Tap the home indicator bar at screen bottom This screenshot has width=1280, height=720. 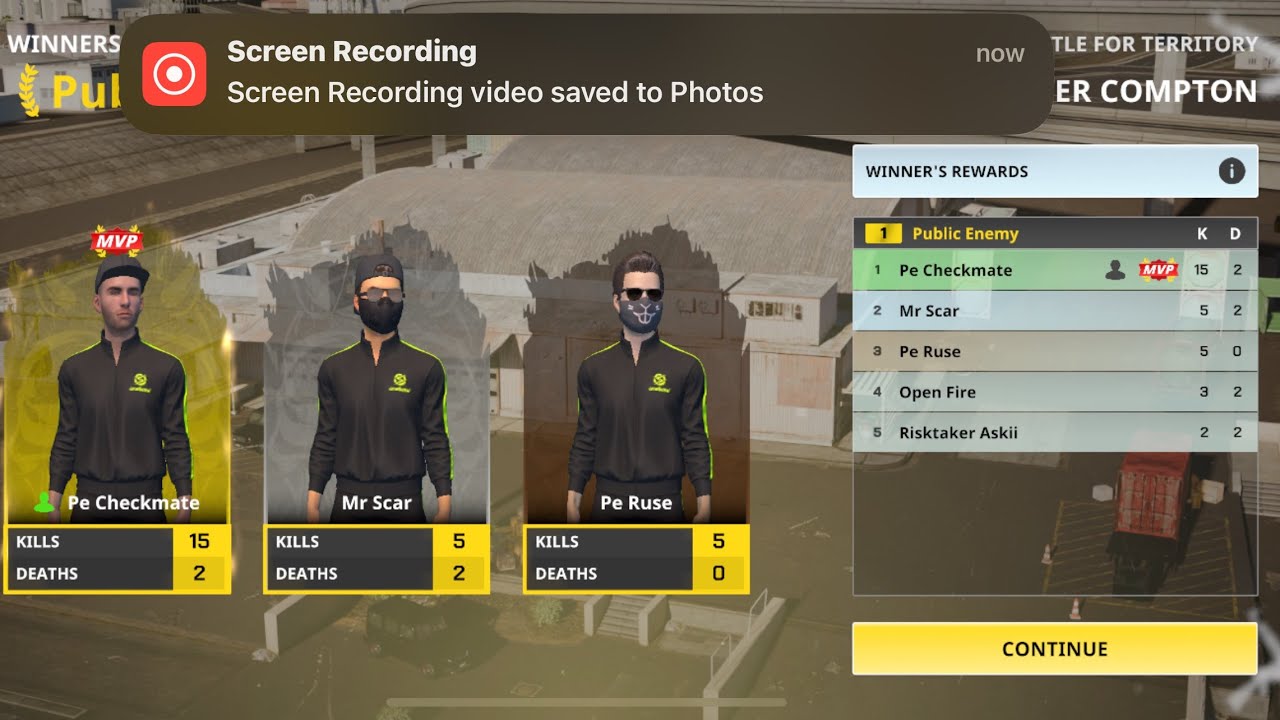coord(640,703)
